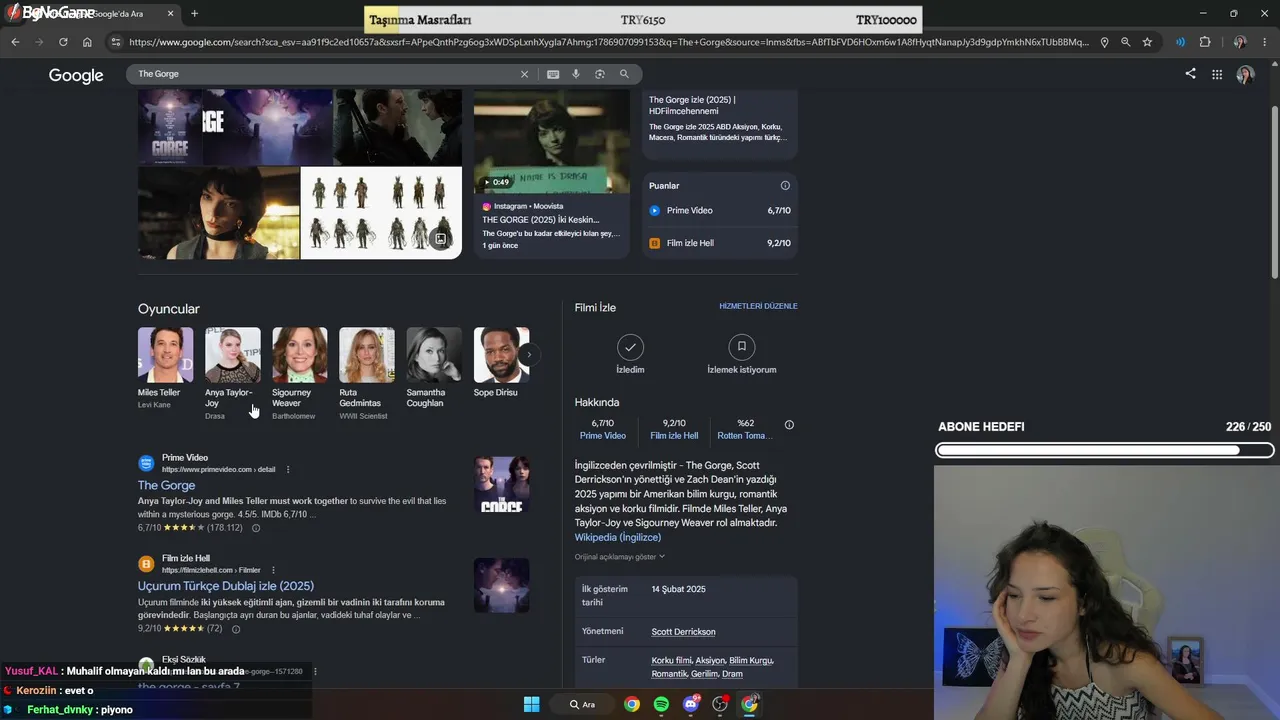
Task: Click the Hizmetleri Düzenle link
Action: [x=758, y=306]
